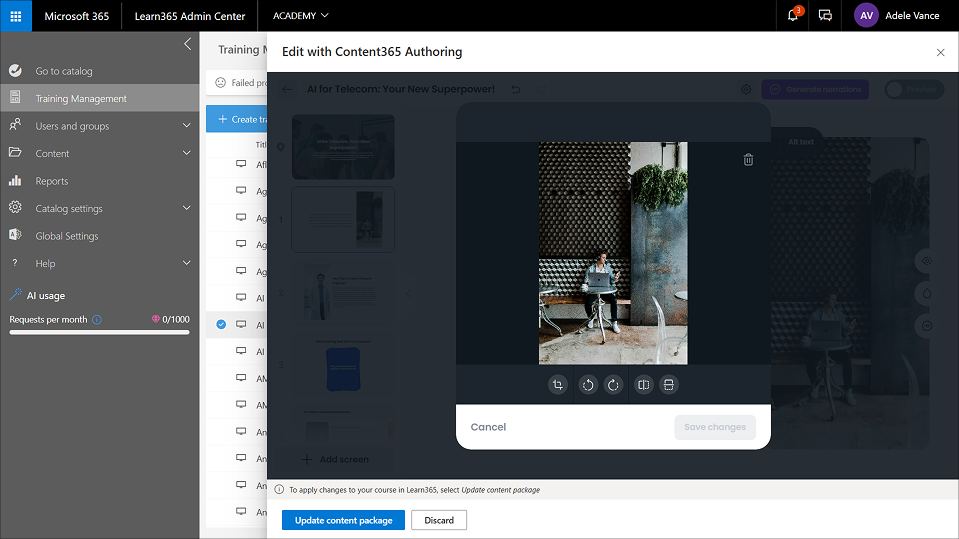Go to Global Settings
959x539 pixels.
tap(67, 236)
